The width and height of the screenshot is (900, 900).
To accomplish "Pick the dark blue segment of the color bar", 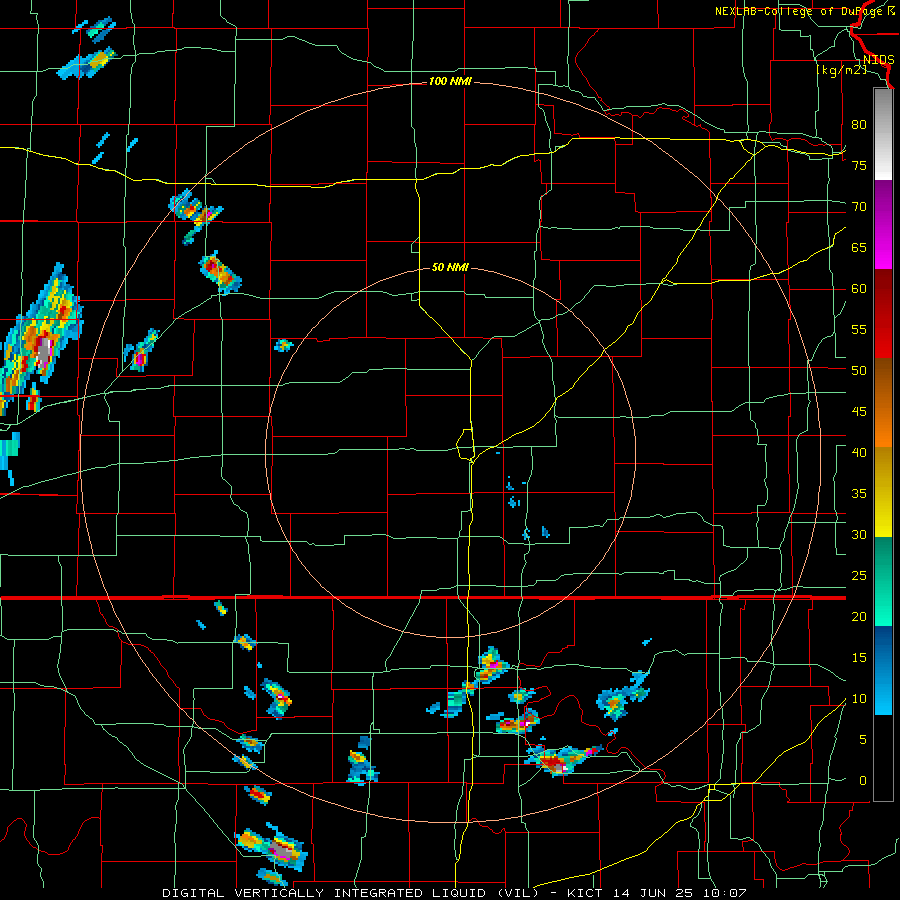I will pyautogui.click(x=883, y=648).
